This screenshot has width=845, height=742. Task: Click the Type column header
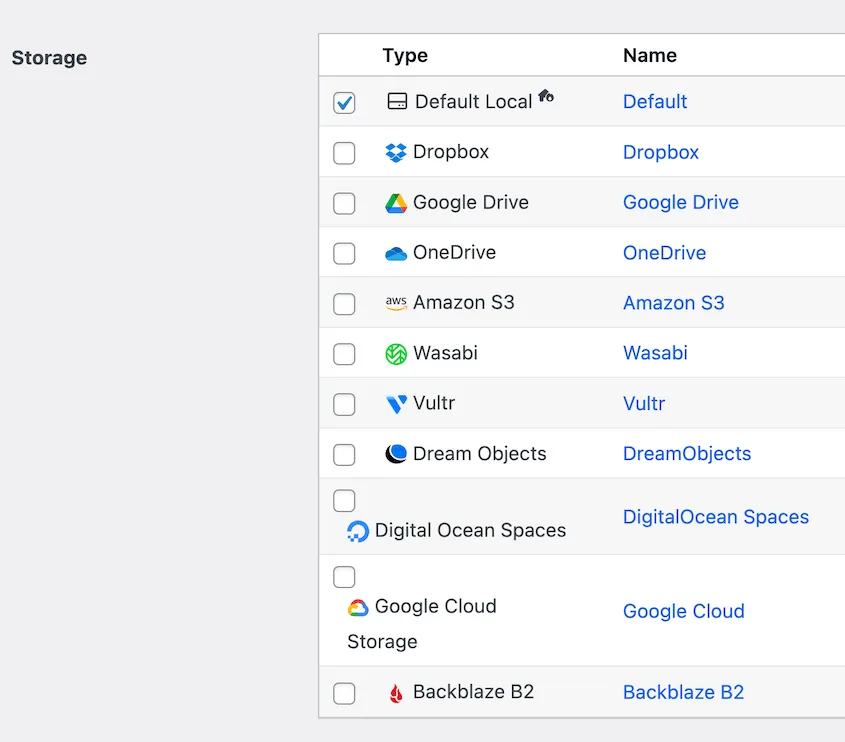405,56
